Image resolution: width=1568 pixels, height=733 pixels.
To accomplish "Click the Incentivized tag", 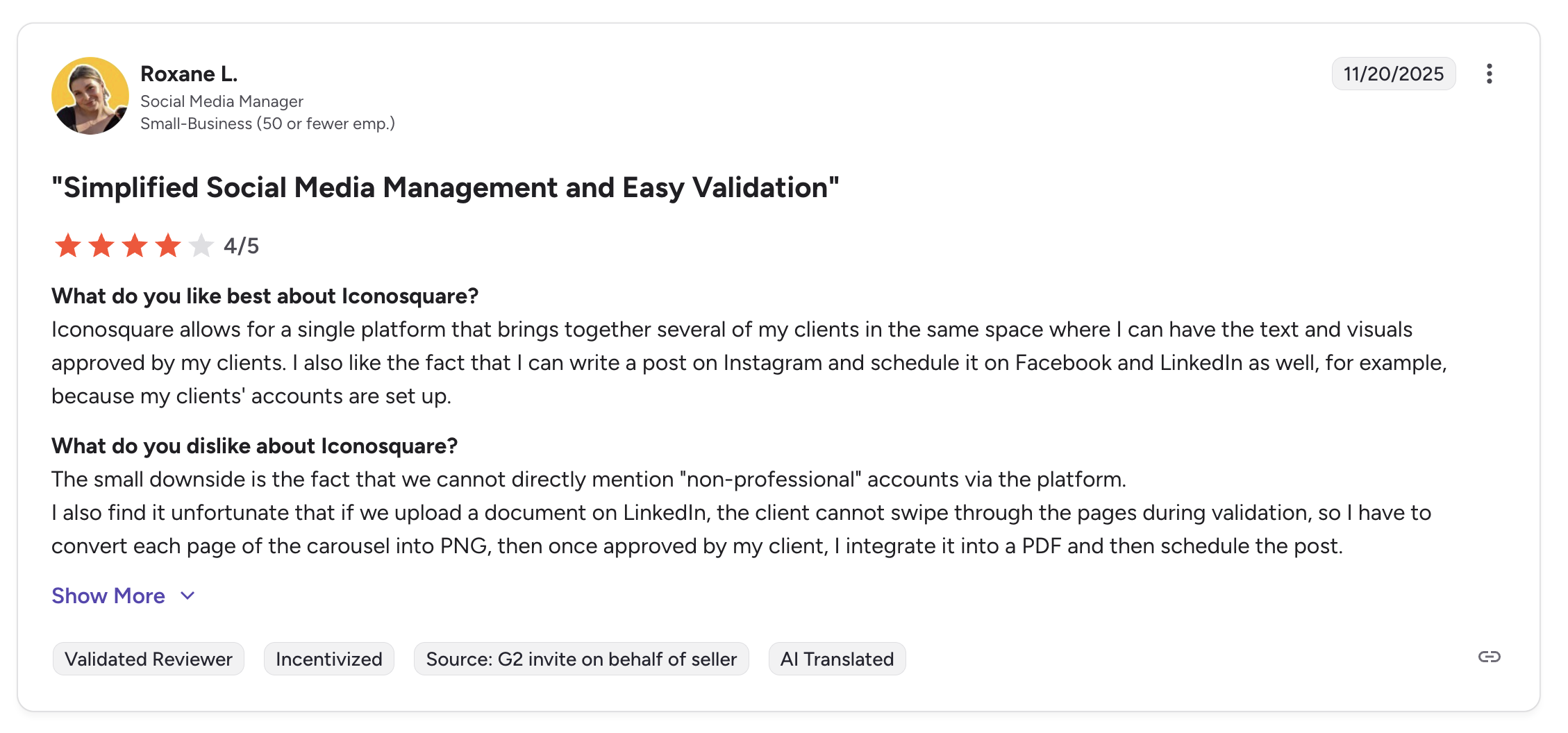I will coord(328,658).
